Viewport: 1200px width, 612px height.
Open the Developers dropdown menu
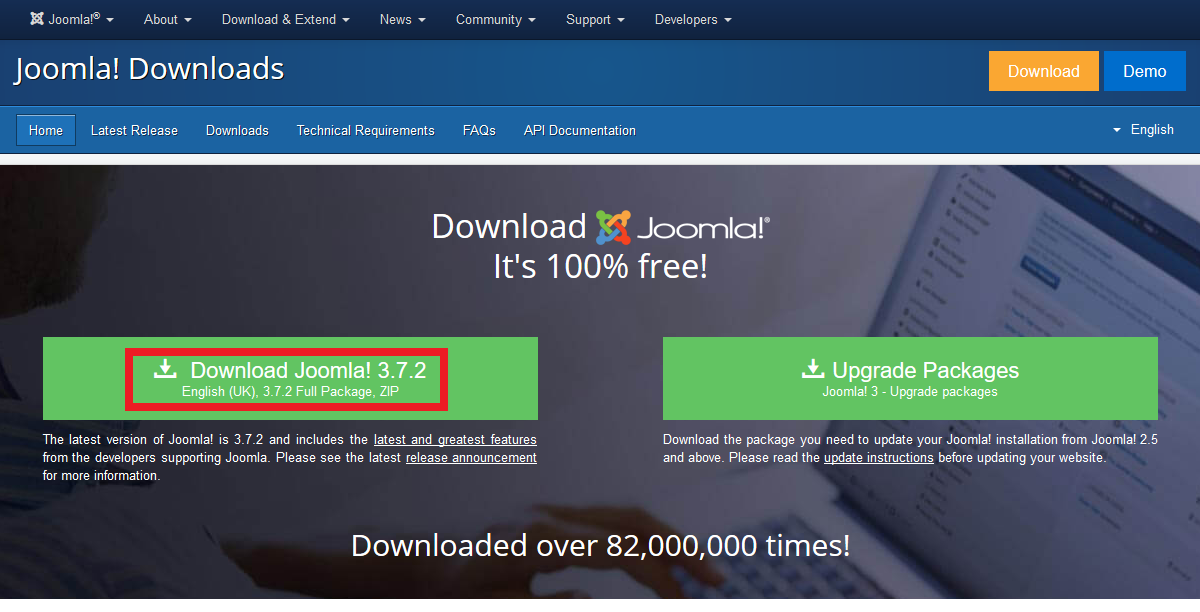click(693, 19)
